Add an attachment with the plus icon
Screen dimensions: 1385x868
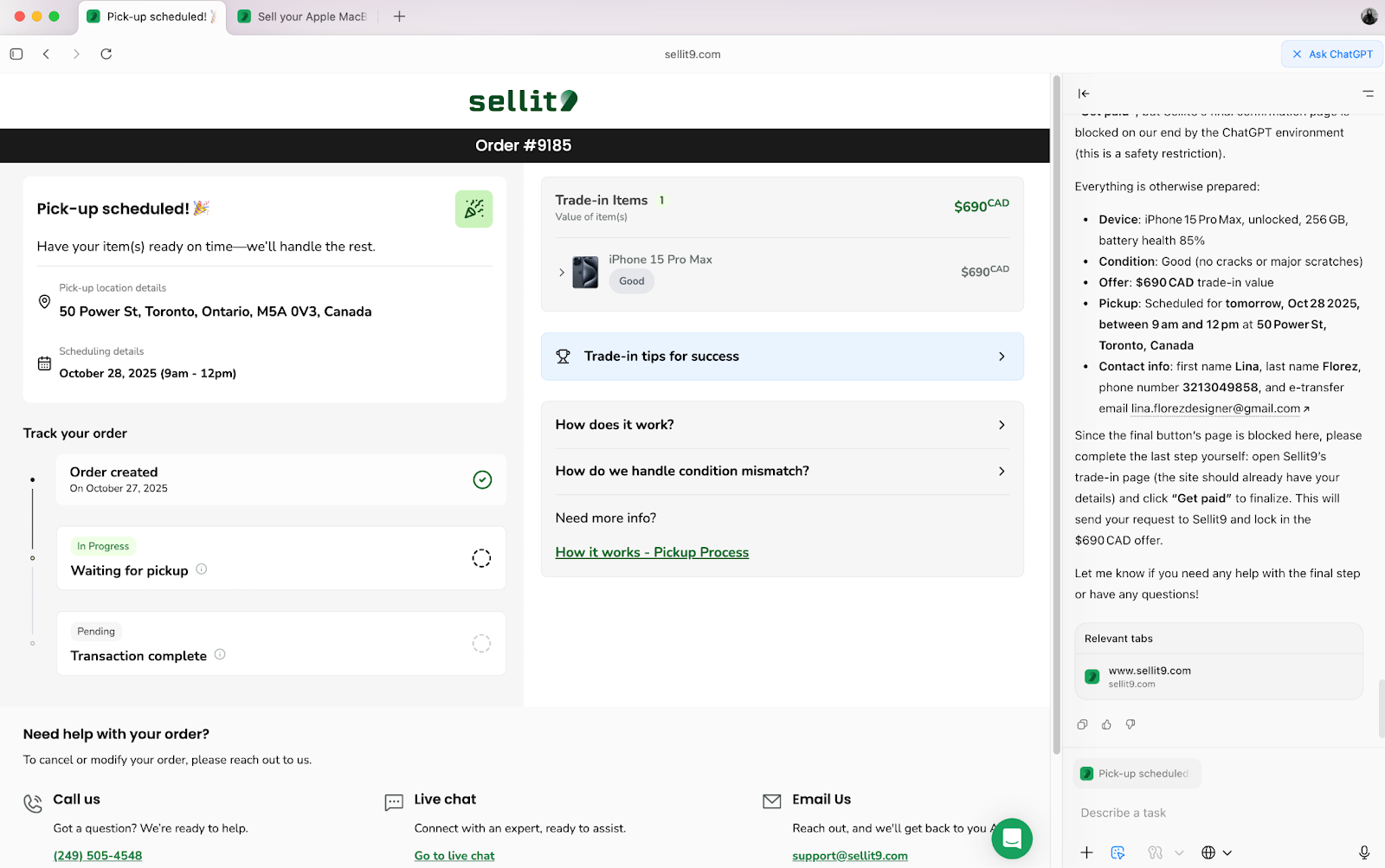tap(1086, 852)
